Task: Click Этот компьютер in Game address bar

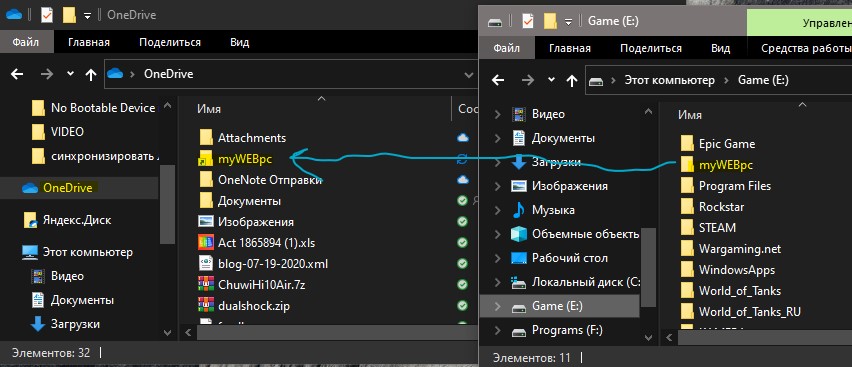Action: (x=669, y=80)
